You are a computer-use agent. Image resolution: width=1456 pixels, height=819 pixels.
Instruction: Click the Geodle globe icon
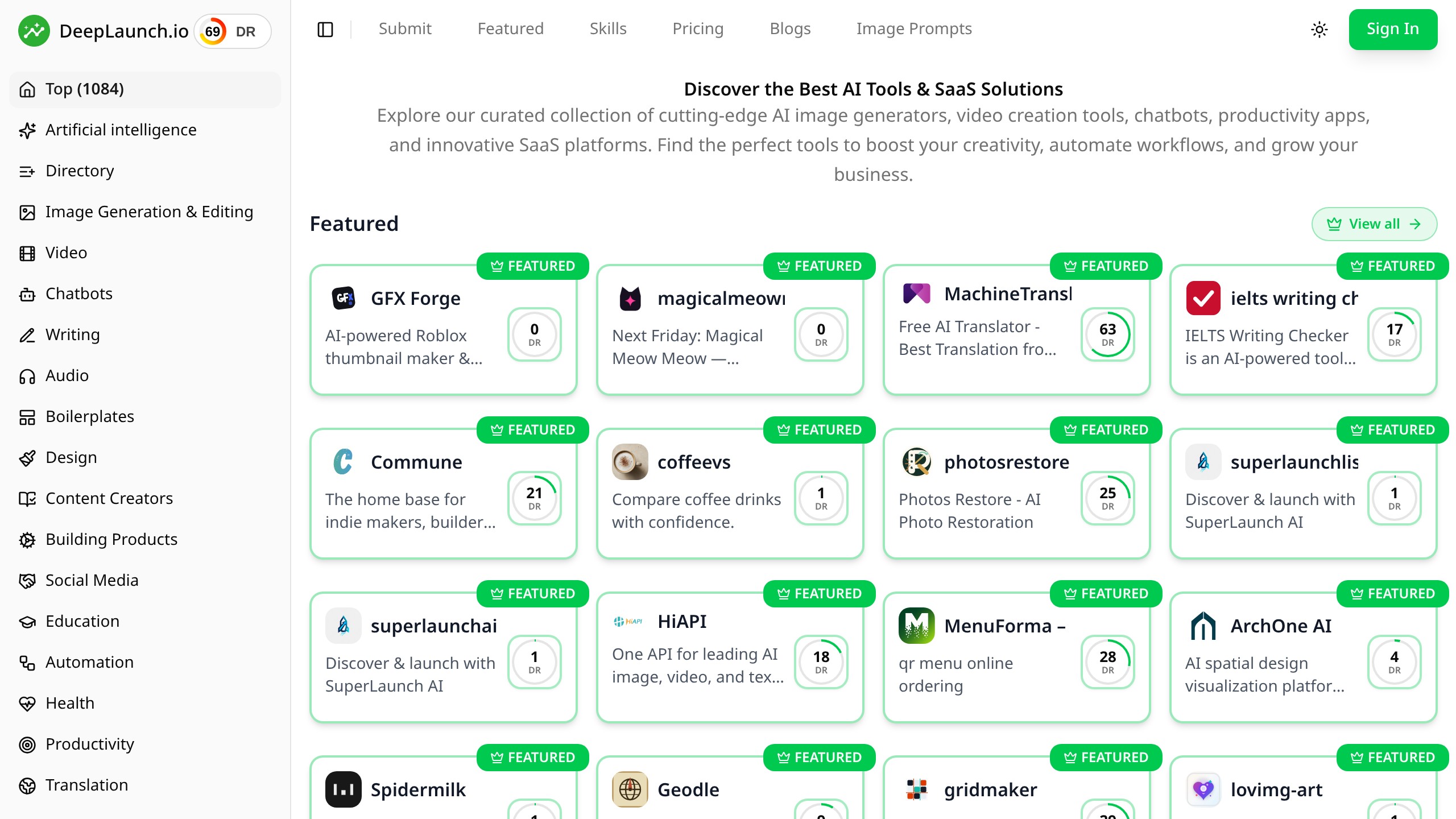click(x=630, y=789)
